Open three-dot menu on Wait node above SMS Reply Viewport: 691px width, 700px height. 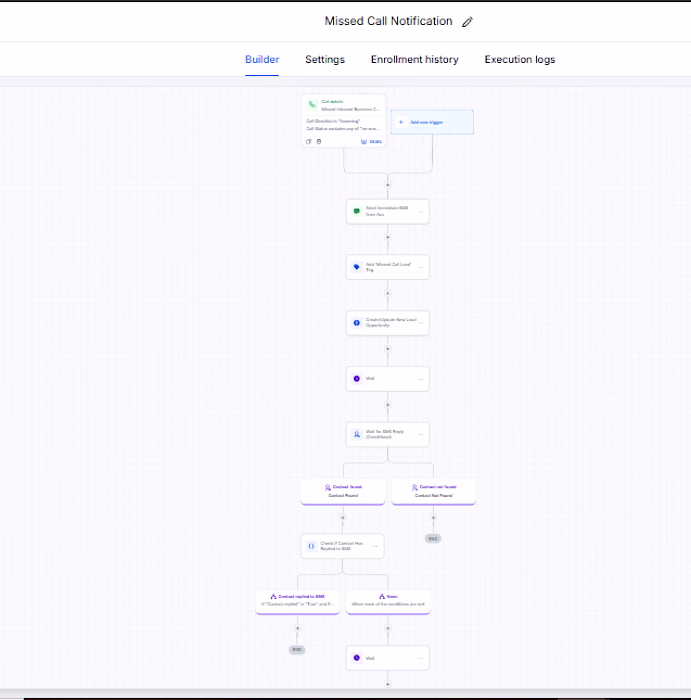click(421, 379)
